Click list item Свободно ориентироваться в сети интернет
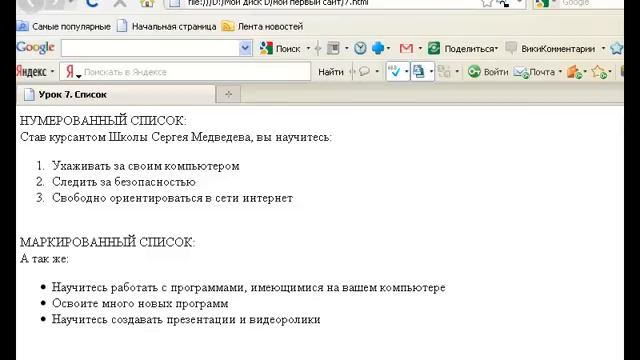 coord(172,198)
